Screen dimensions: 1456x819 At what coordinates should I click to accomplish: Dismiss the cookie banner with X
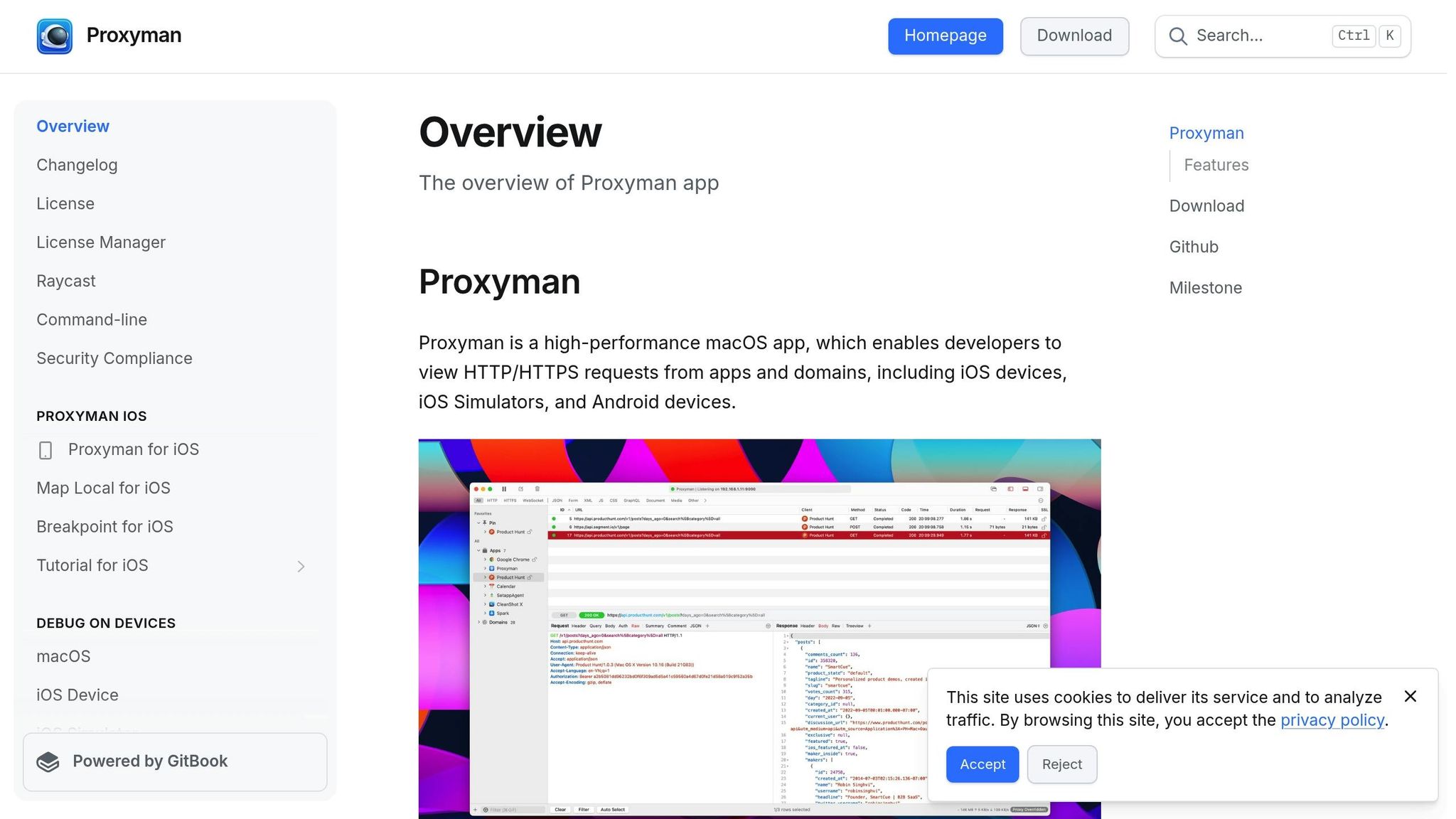[1410, 697]
